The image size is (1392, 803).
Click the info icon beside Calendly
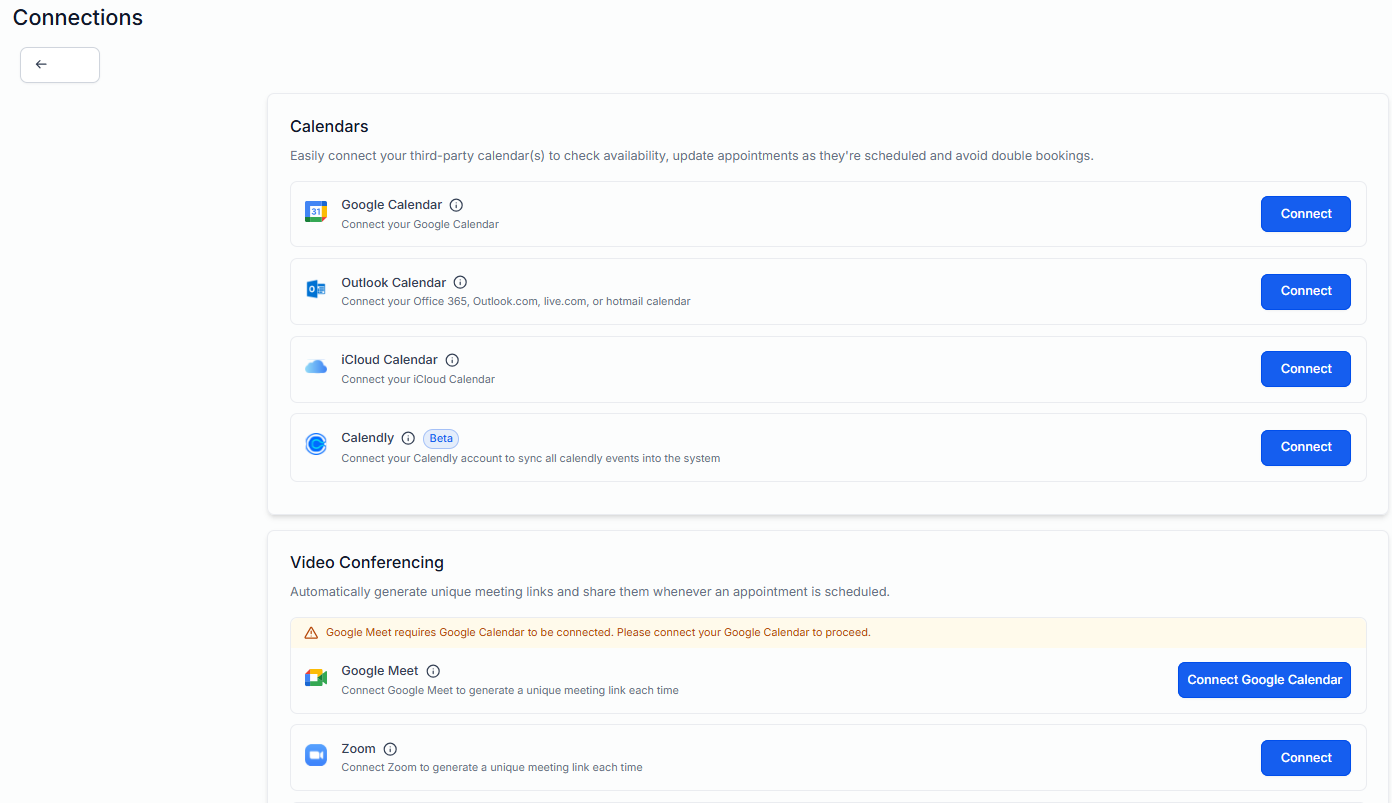pyautogui.click(x=408, y=438)
